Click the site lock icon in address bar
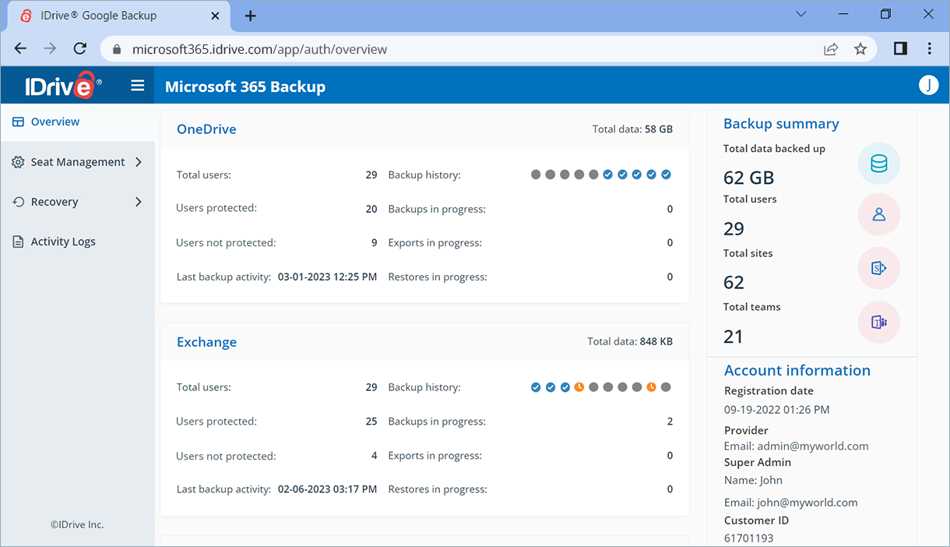The height and width of the screenshot is (547, 950). [x=117, y=49]
